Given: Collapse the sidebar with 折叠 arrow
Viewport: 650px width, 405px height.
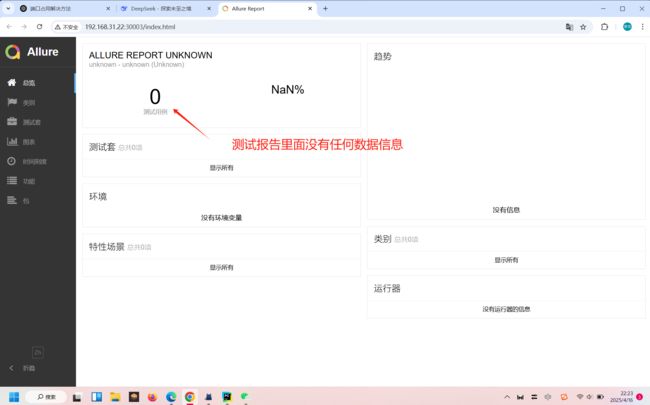Looking at the screenshot, I should (x=11, y=368).
